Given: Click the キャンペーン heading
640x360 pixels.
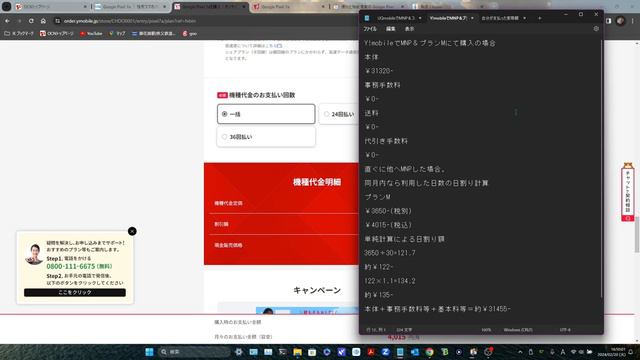Looking at the screenshot, I should tap(317, 290).
